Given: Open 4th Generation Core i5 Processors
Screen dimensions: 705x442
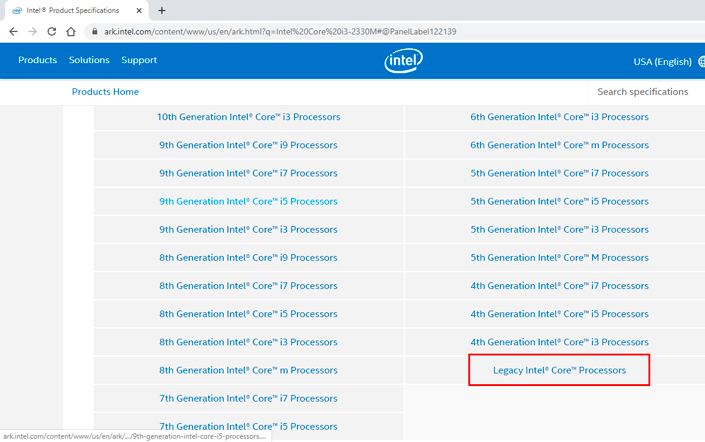Looking at the screenshot, I should click(559, 314).
